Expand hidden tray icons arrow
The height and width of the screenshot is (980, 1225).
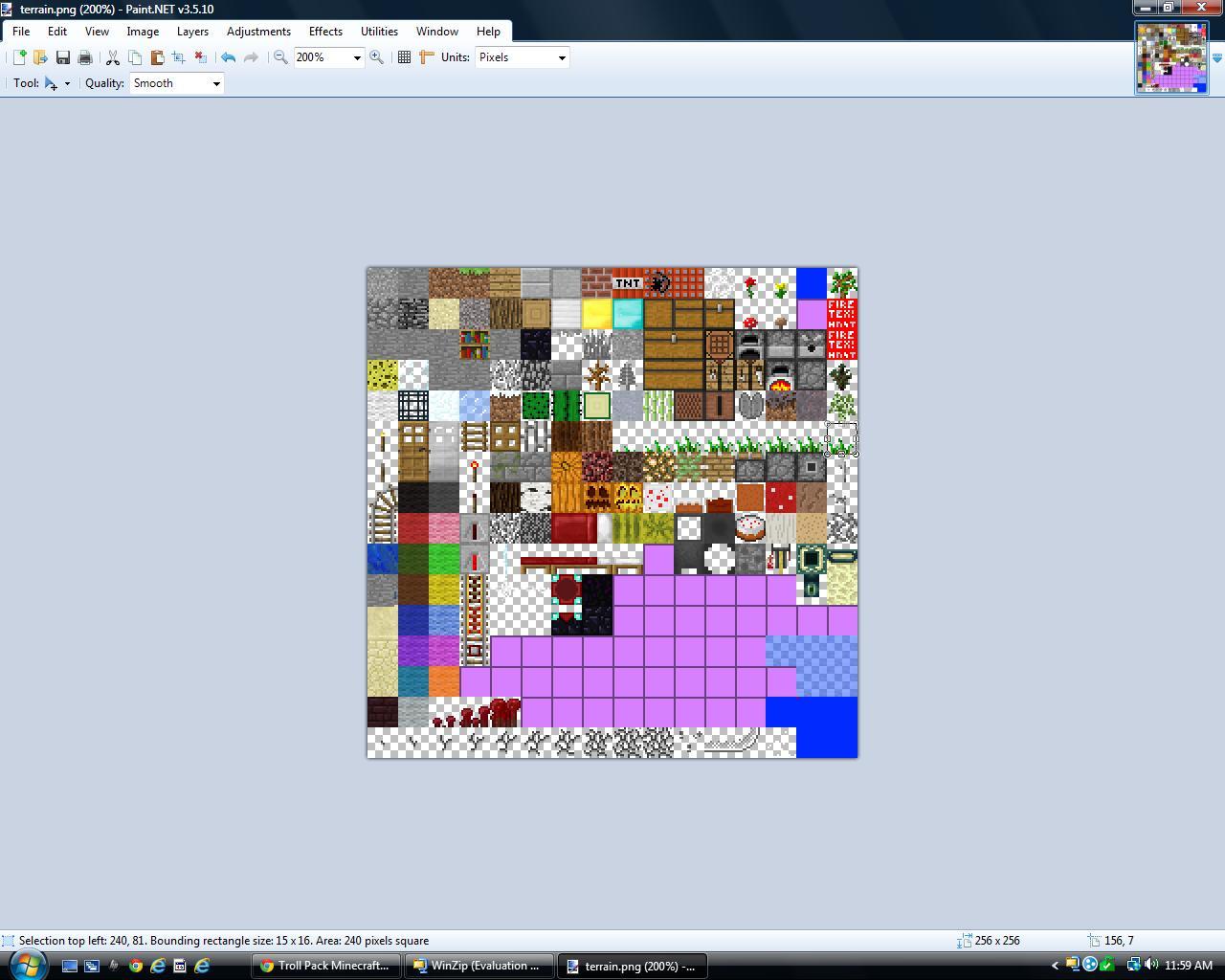coord(1055,966)
